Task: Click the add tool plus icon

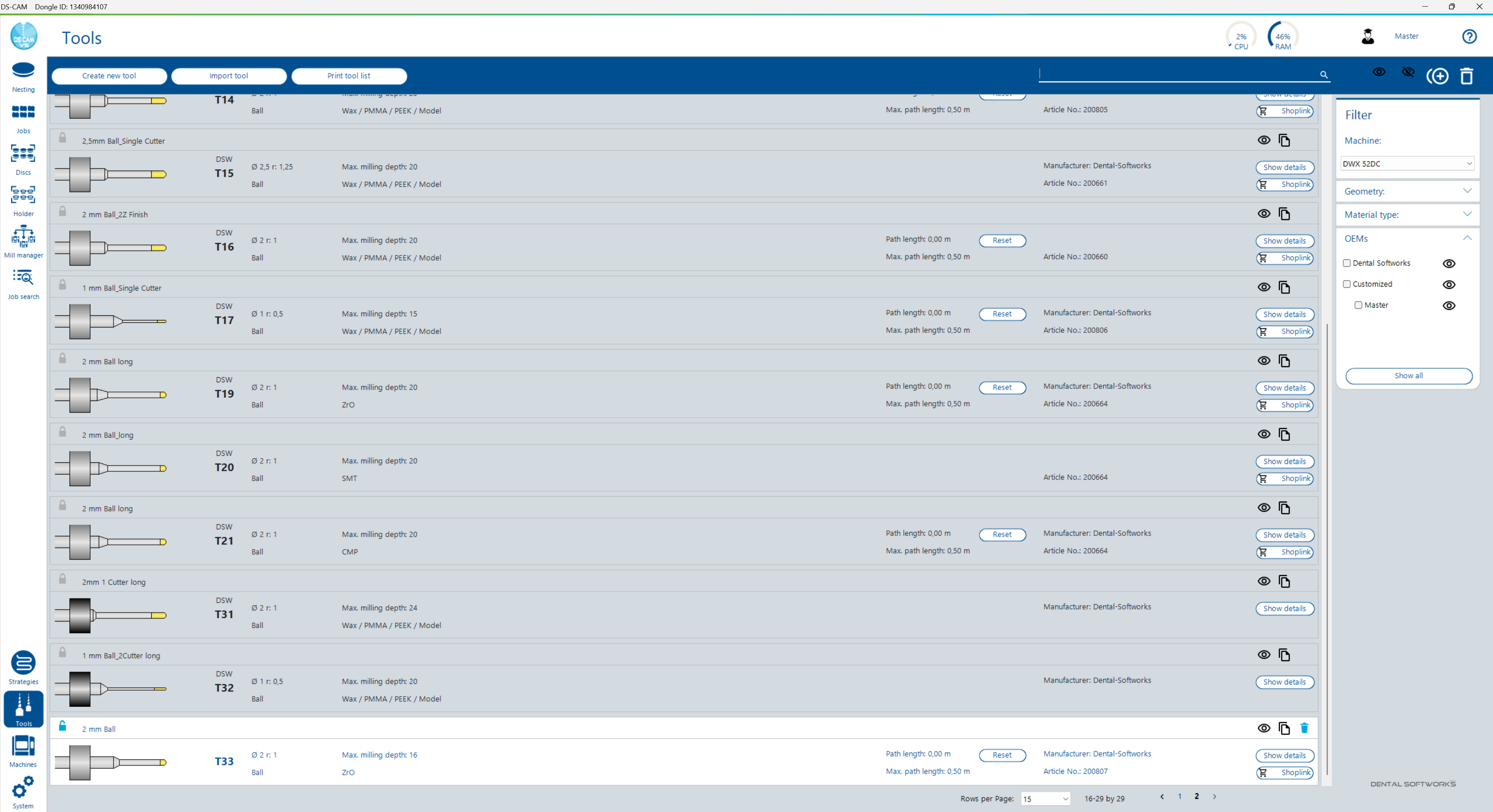Action: pos(1438,76)
